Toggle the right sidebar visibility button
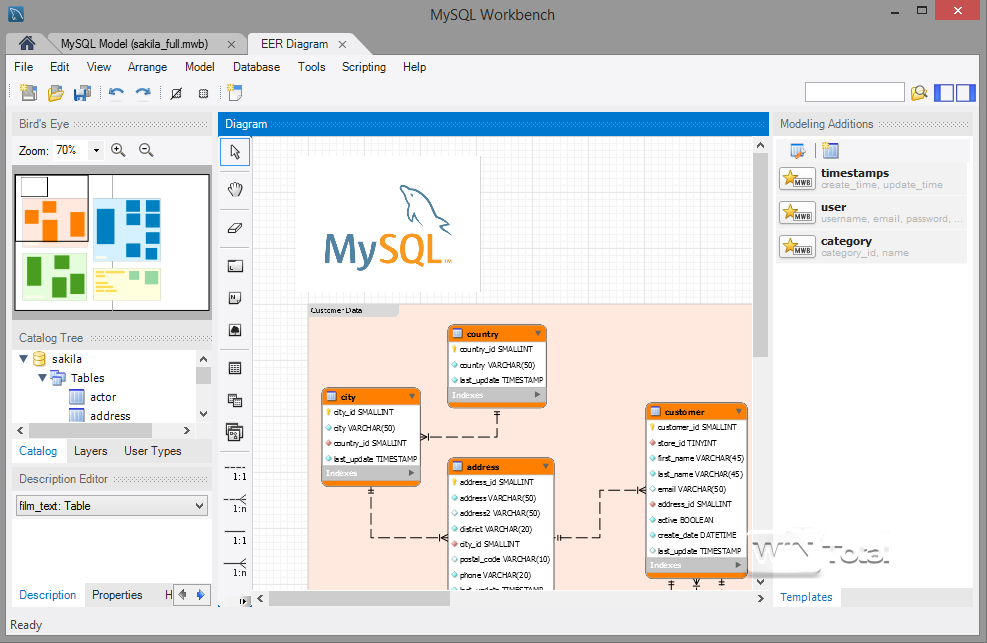This screenshot has width=987, height=643. click(x=965, y=93)
